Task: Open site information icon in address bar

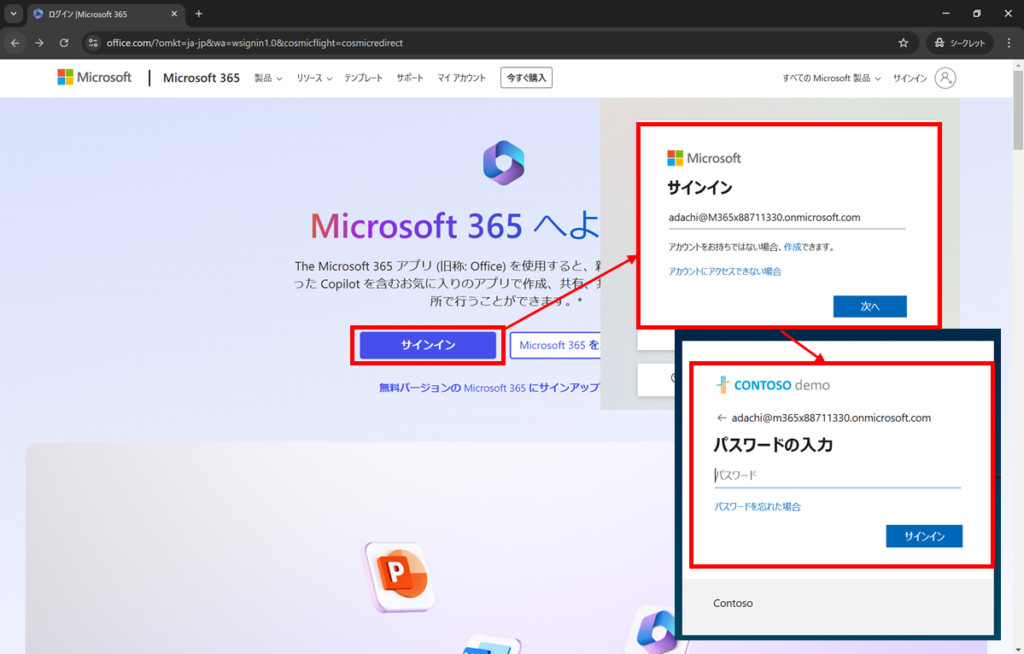Action: [x=93, y=43]
